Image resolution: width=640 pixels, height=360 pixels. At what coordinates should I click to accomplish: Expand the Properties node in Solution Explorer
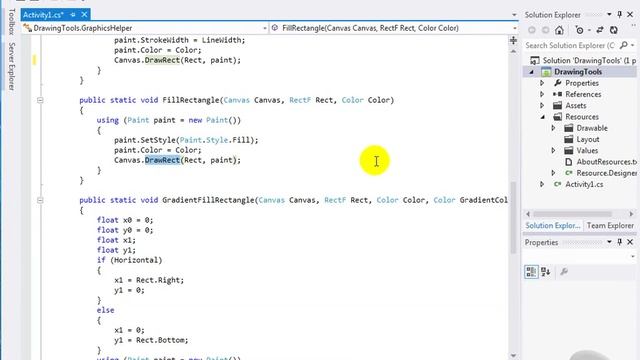click(x=542, y=83)
